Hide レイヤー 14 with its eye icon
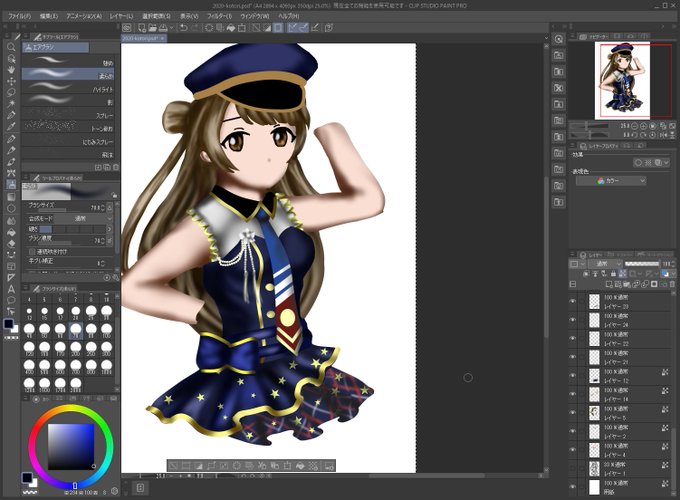The image size is (680, 500). coord(573,394)
